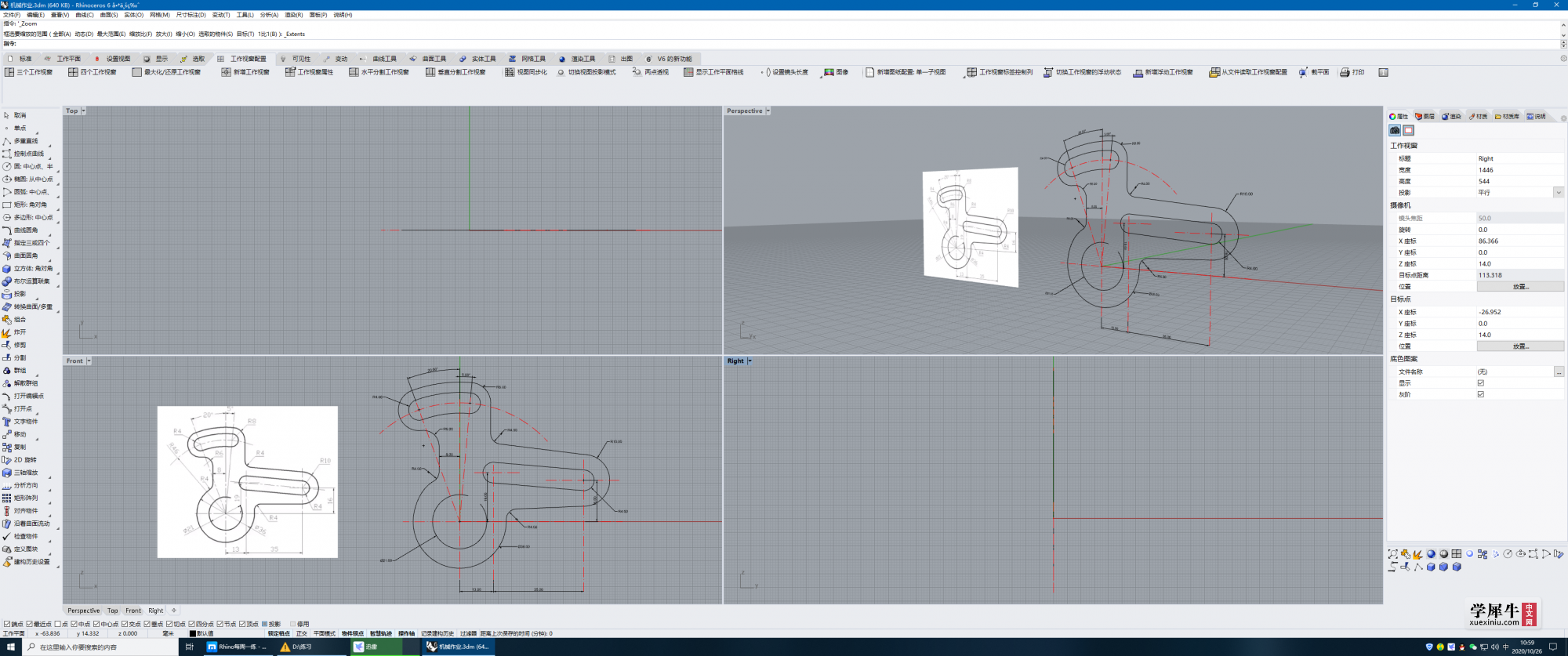Click the 垂直分割工作视窗 split vertical icon

click(430, 72)
